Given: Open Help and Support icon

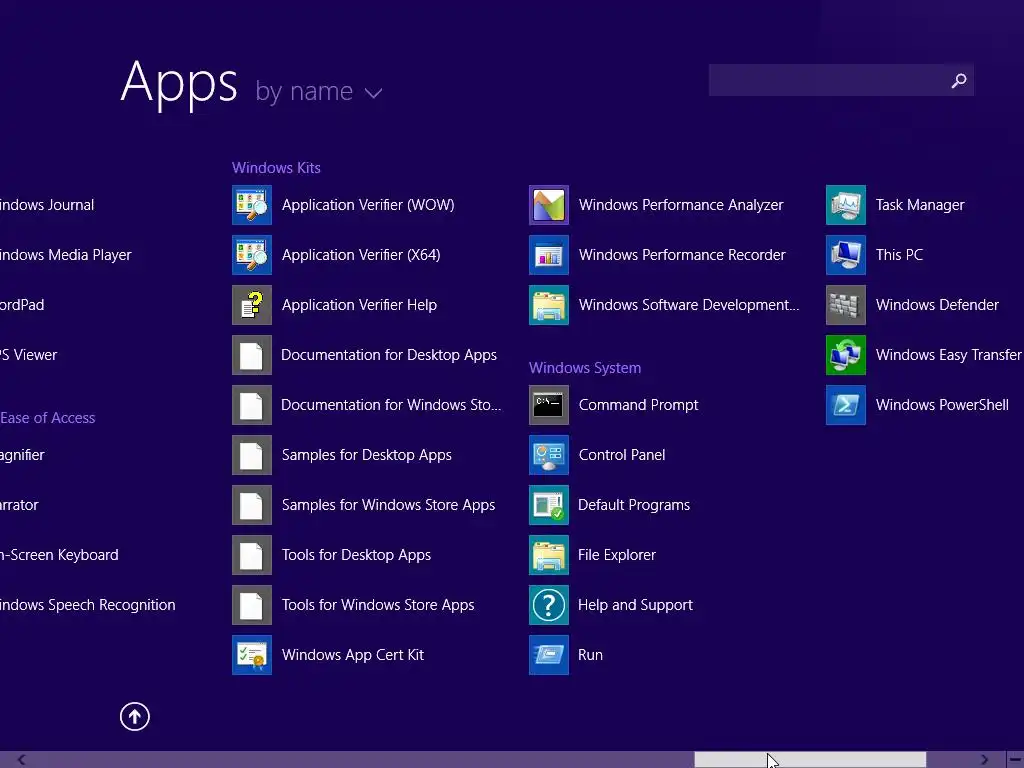Looking at the screenshot, I should [549, 605].
